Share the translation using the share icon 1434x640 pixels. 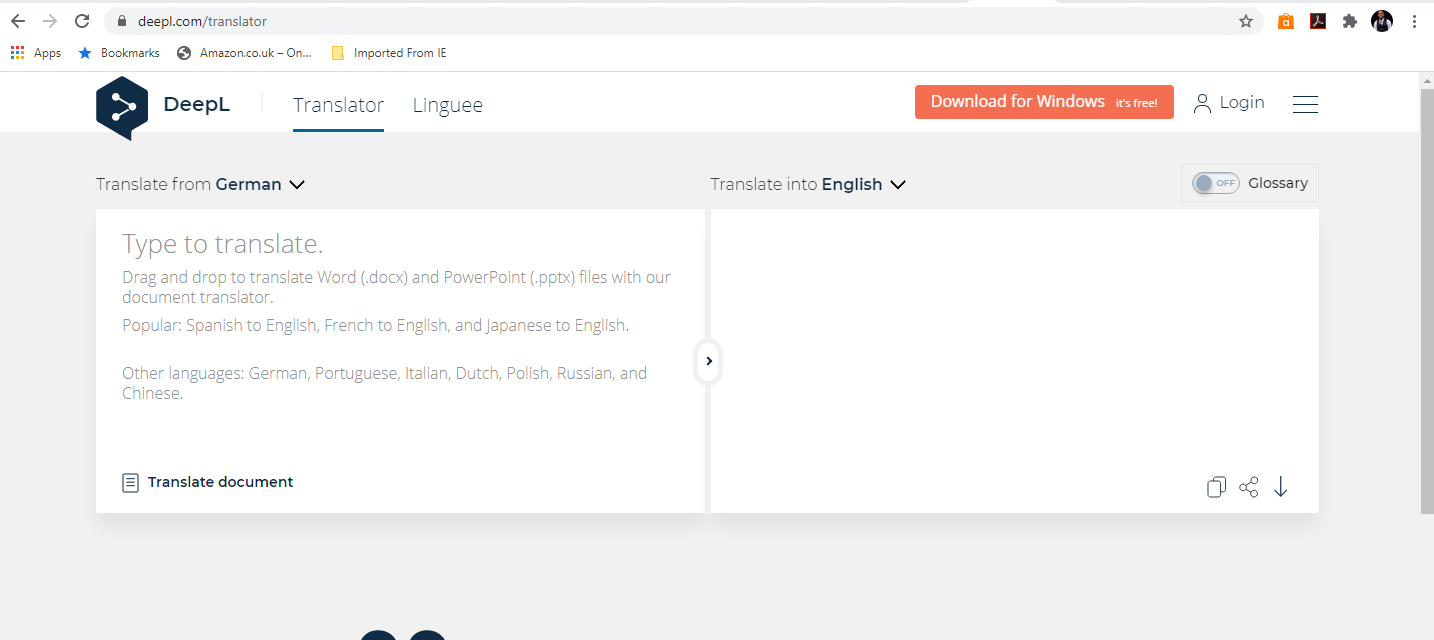coord(1248,487)
